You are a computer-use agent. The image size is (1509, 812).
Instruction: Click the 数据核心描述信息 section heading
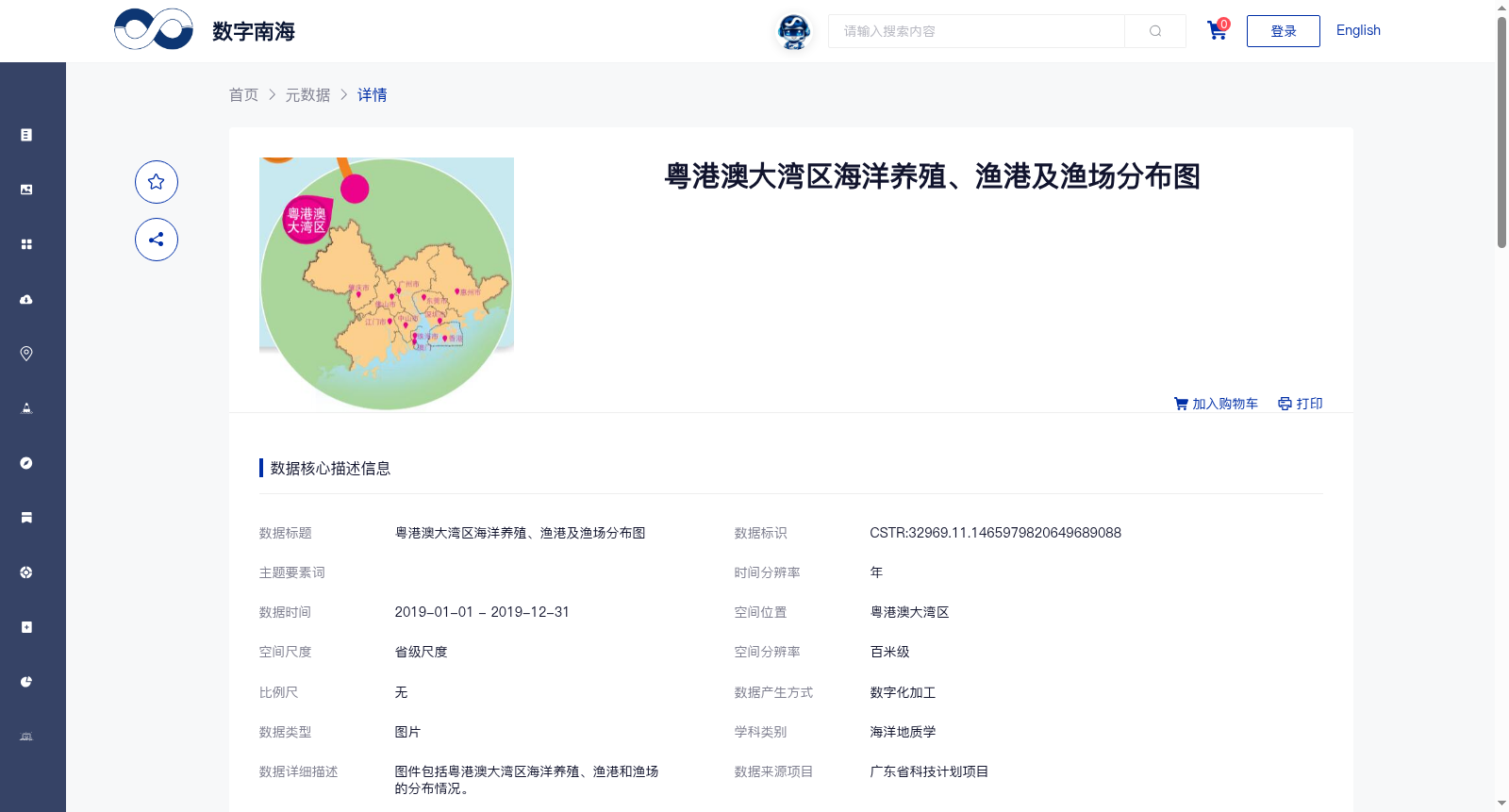click(330, 468)
